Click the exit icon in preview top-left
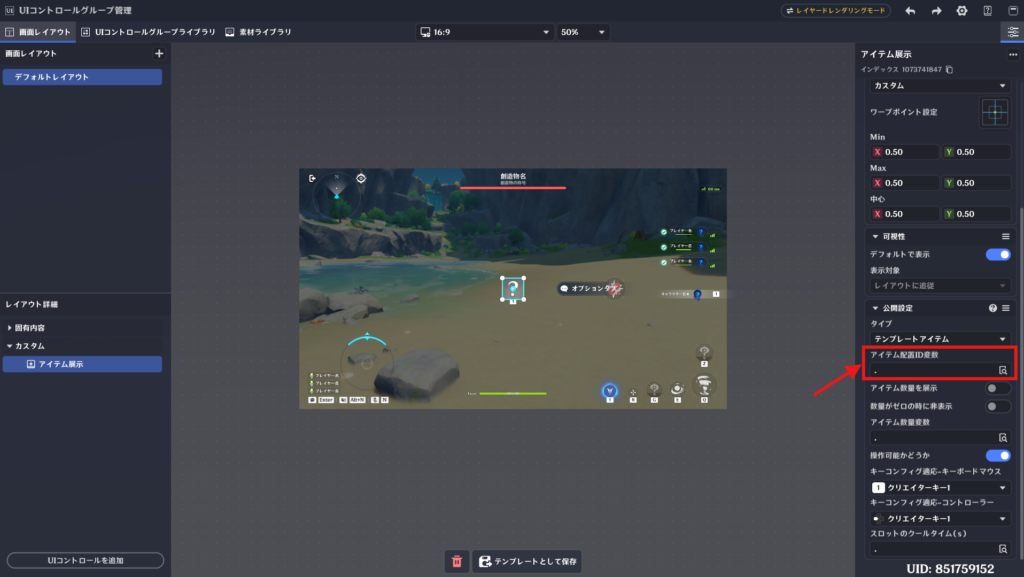Image resolution: width=1024 pixels, height=577 pixels. [x=312, y=178]
